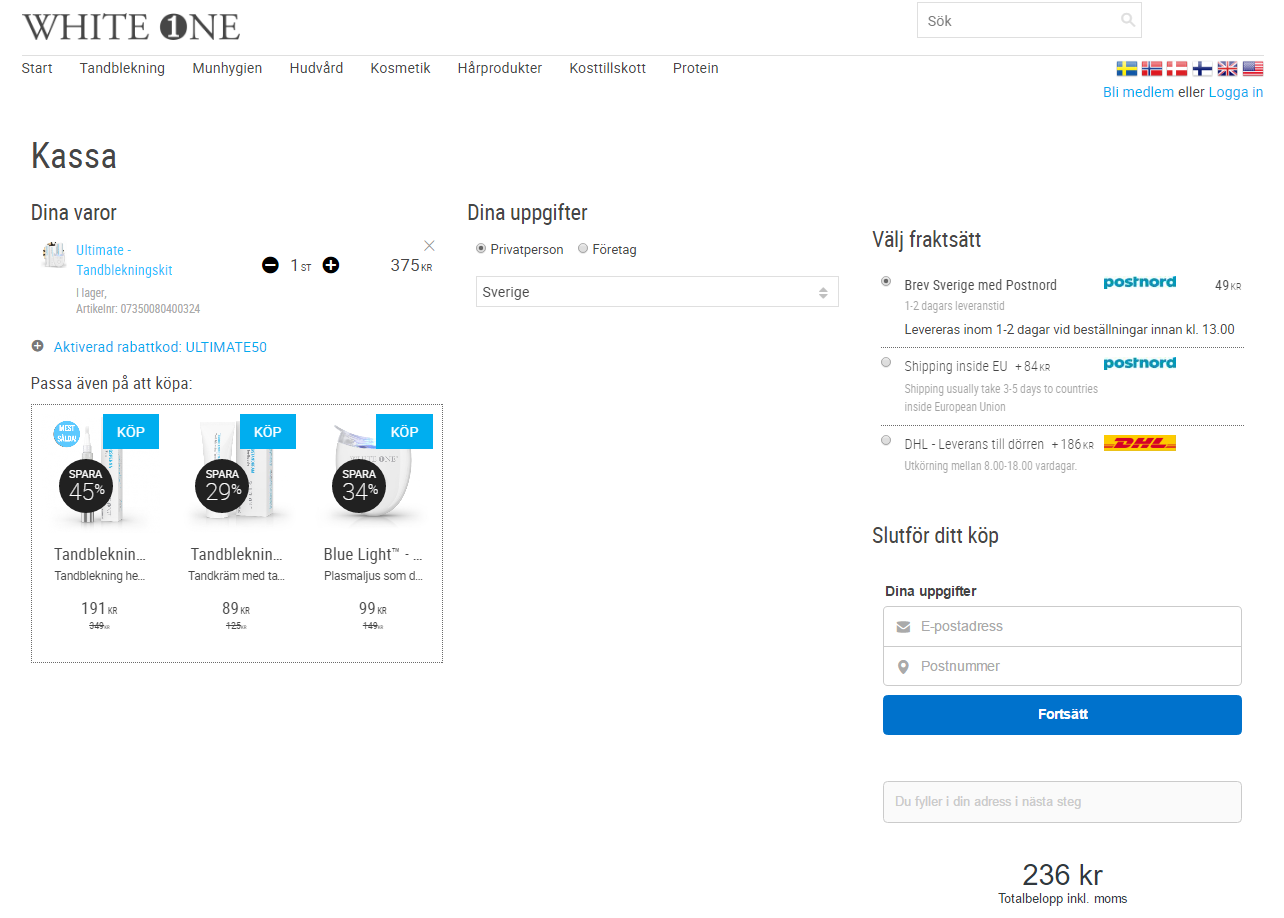Choose the US flag language icon
The width and height of the screenshot is (1284, 918).
pos(1253,69)
